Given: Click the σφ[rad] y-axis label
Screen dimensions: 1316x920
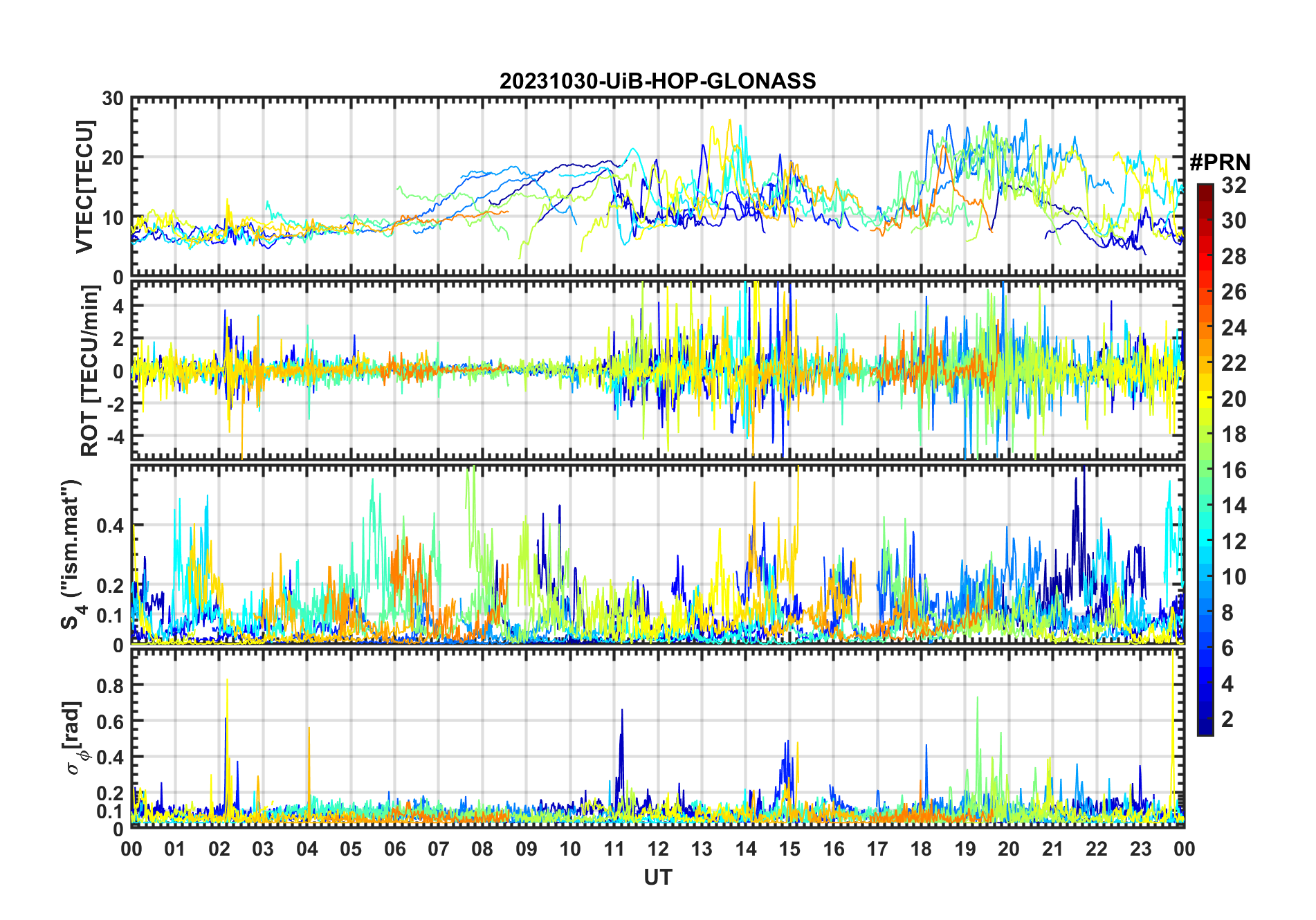Looking at the screenshot, I should (75, 738).
